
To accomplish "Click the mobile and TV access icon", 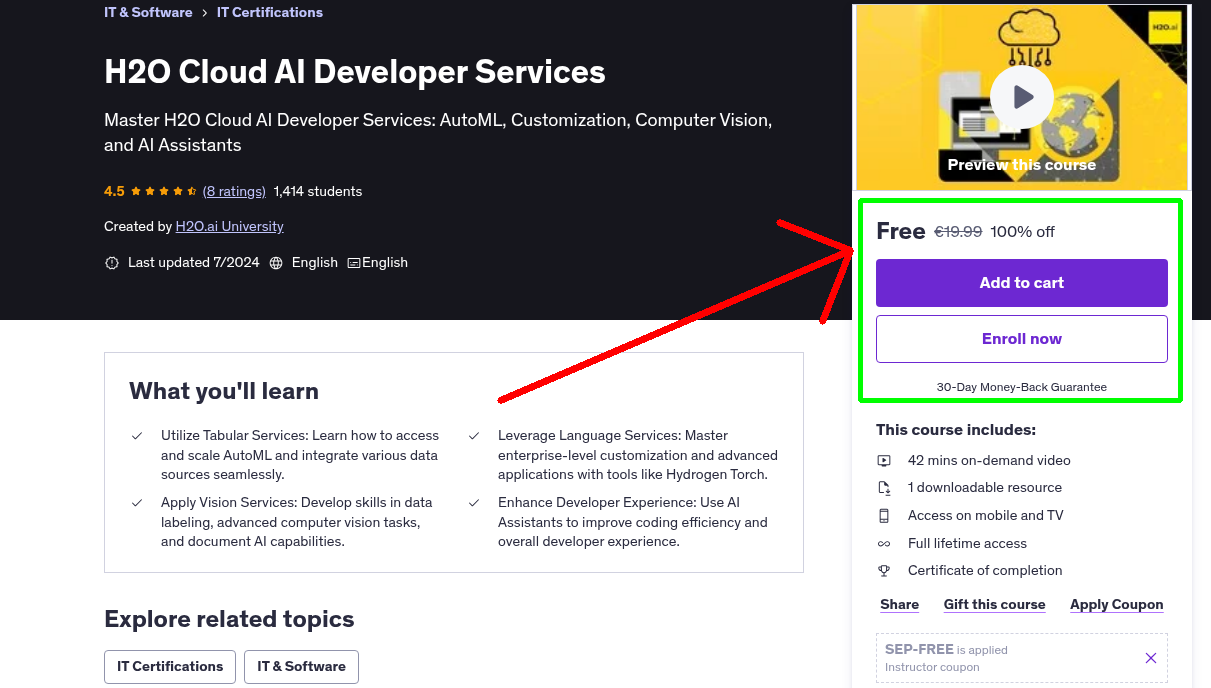I will point(884,515).
